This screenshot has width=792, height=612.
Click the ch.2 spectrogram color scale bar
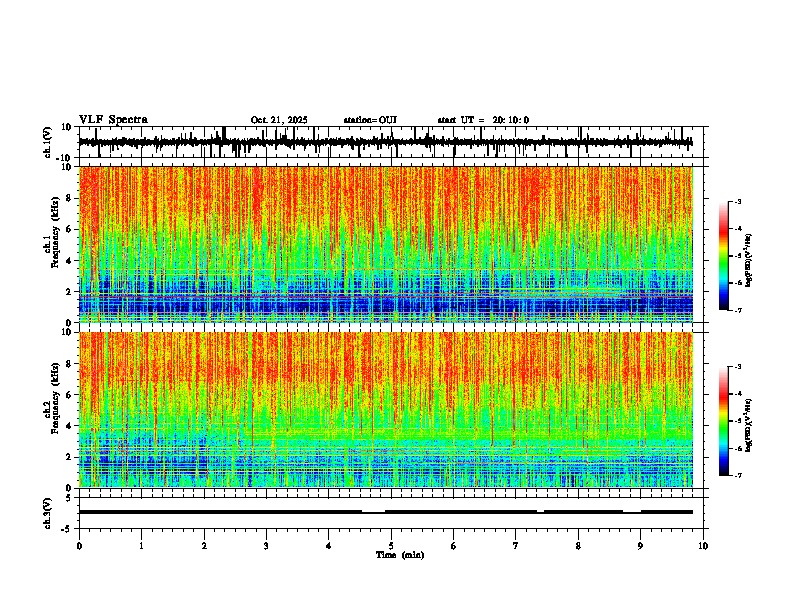[724, 421]
